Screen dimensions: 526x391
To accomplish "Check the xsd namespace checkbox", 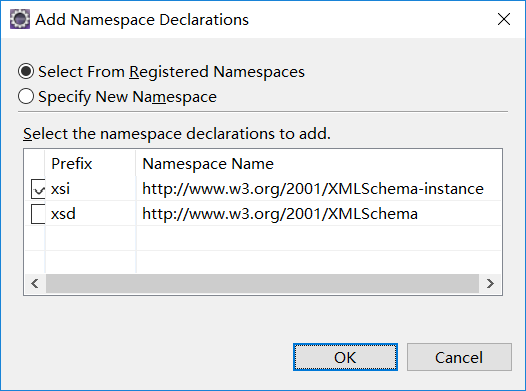I will point(38,214).
